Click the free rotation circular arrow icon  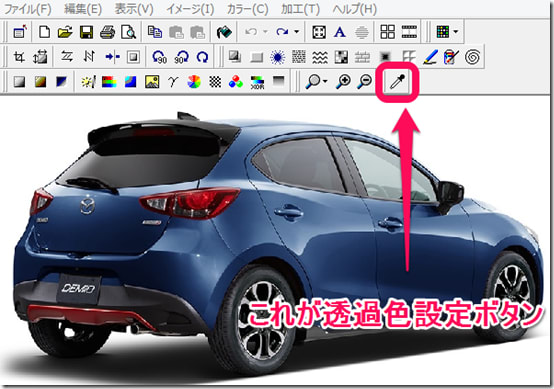point(202,57)
